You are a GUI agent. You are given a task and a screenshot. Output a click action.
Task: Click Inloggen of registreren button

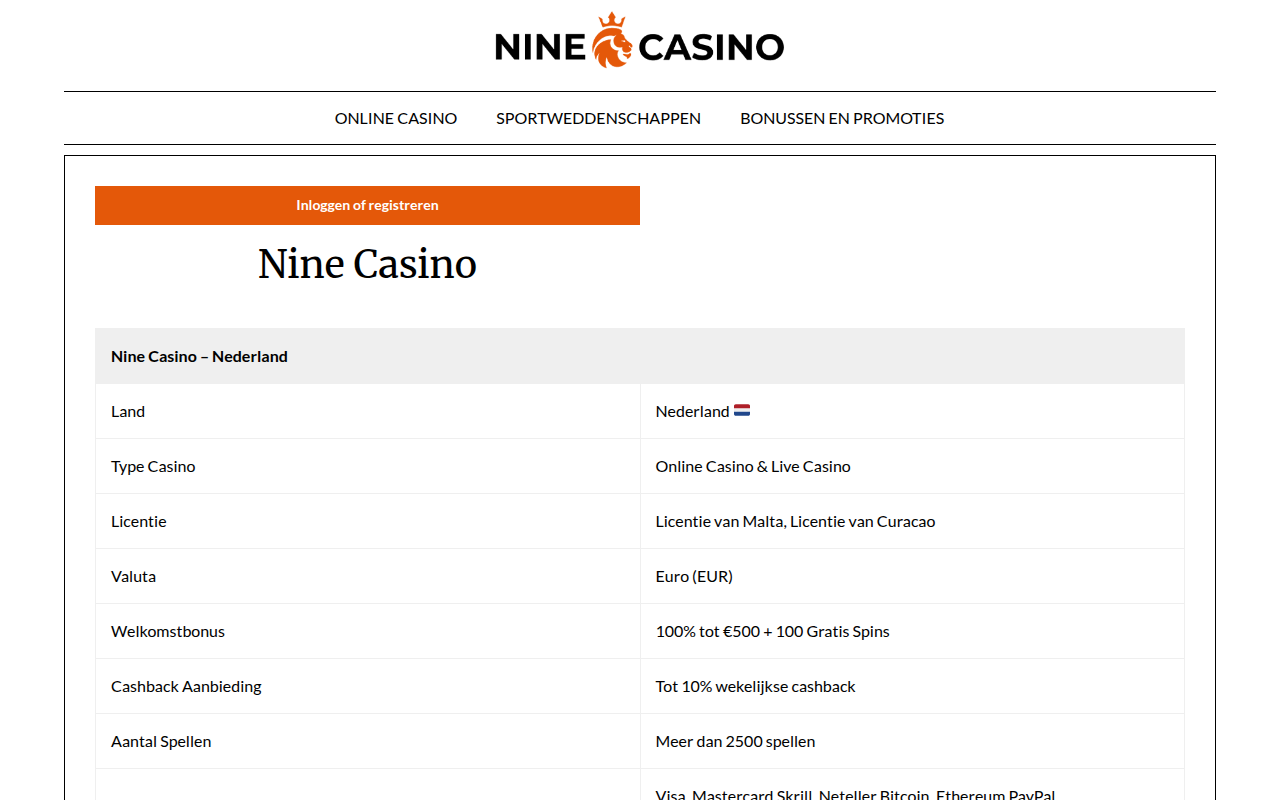(367, 205)
